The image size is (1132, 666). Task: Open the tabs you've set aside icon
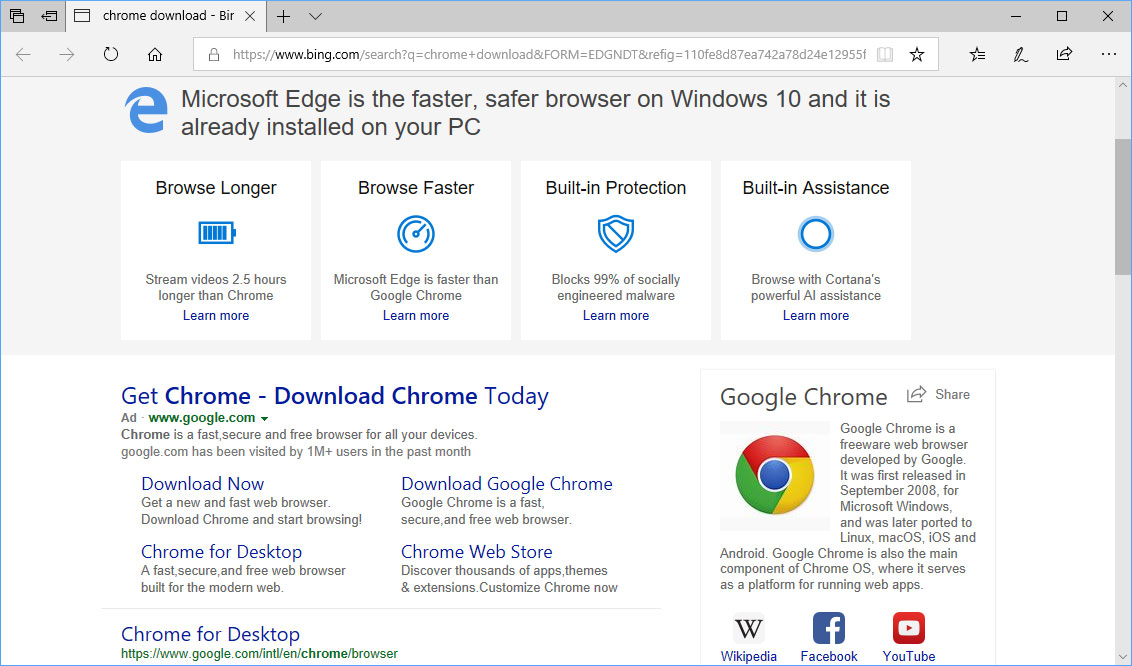click(17, 16)
